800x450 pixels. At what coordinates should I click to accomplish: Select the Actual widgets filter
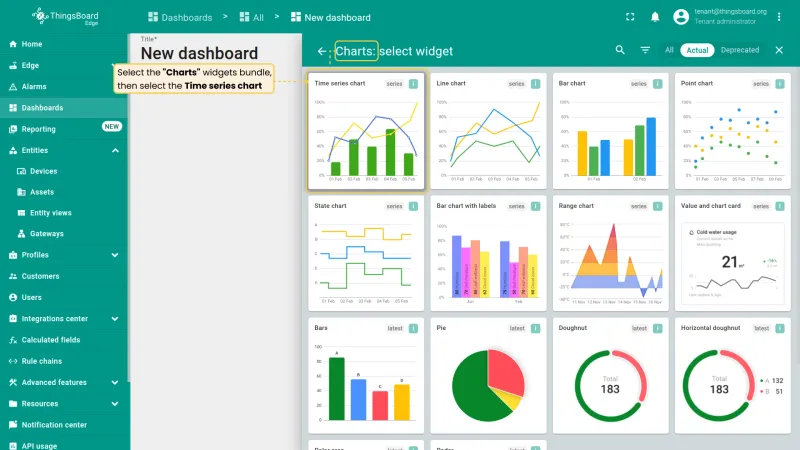697,50
